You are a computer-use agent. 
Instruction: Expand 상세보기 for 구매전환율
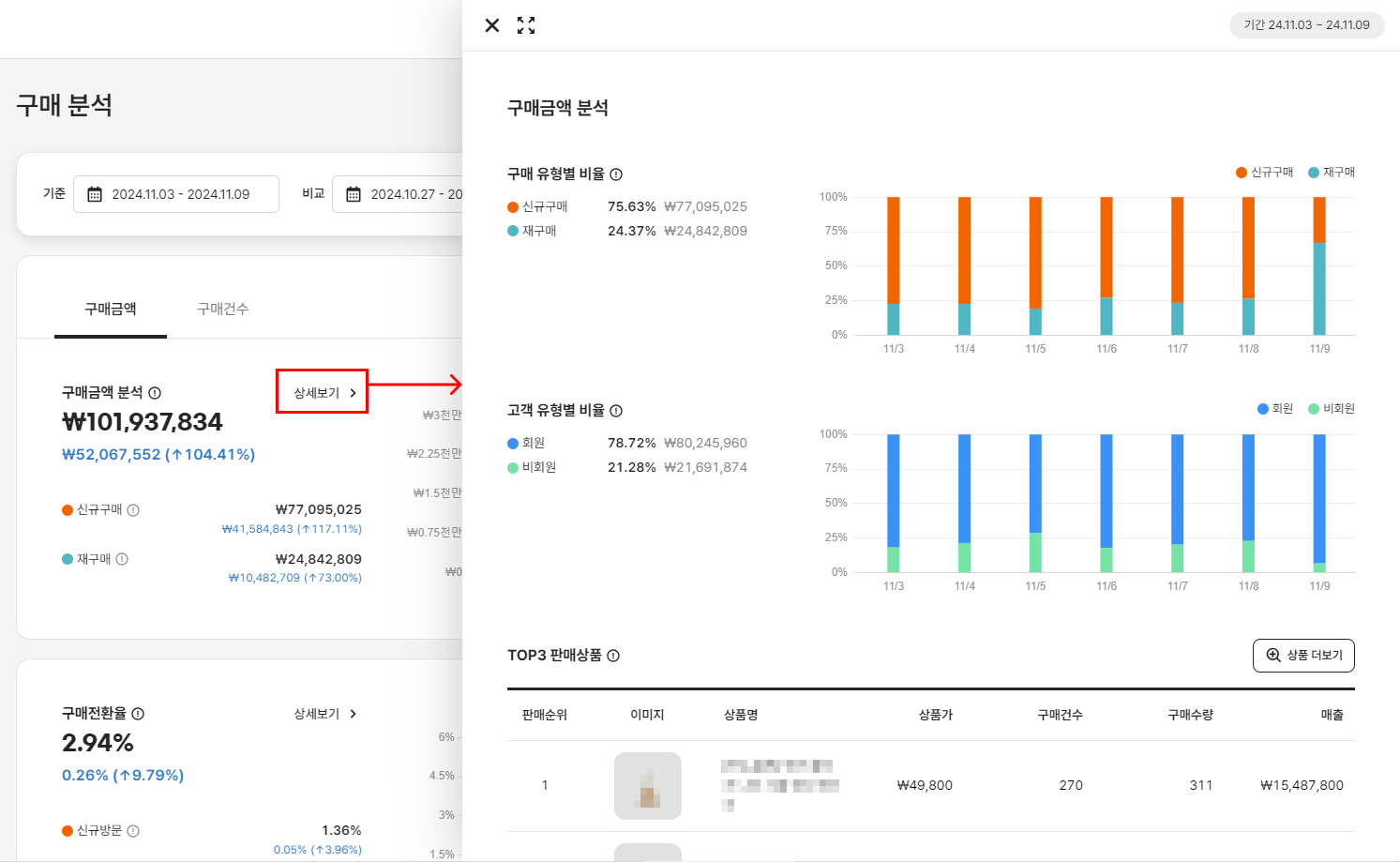[x=325, y=714]
